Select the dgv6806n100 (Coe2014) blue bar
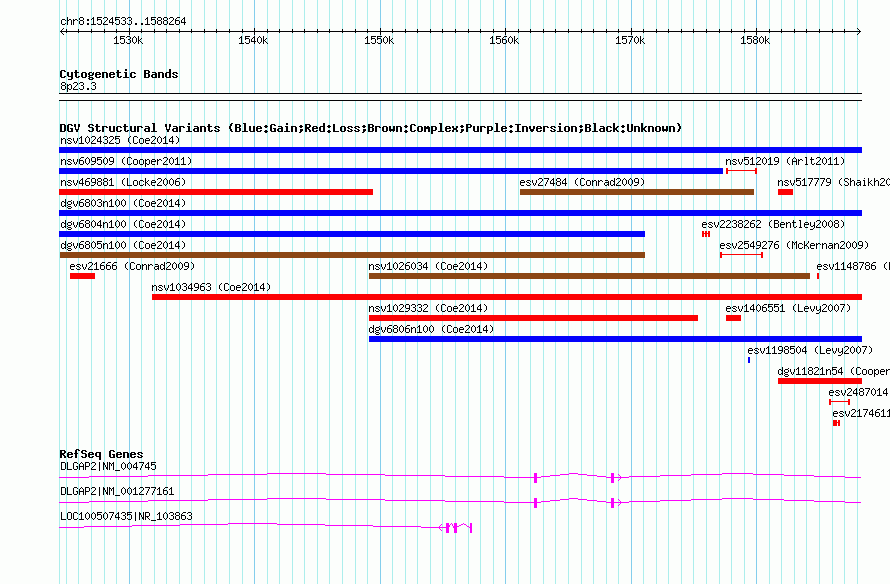Viewport: 890px width, 584px height. coord(615,339)
